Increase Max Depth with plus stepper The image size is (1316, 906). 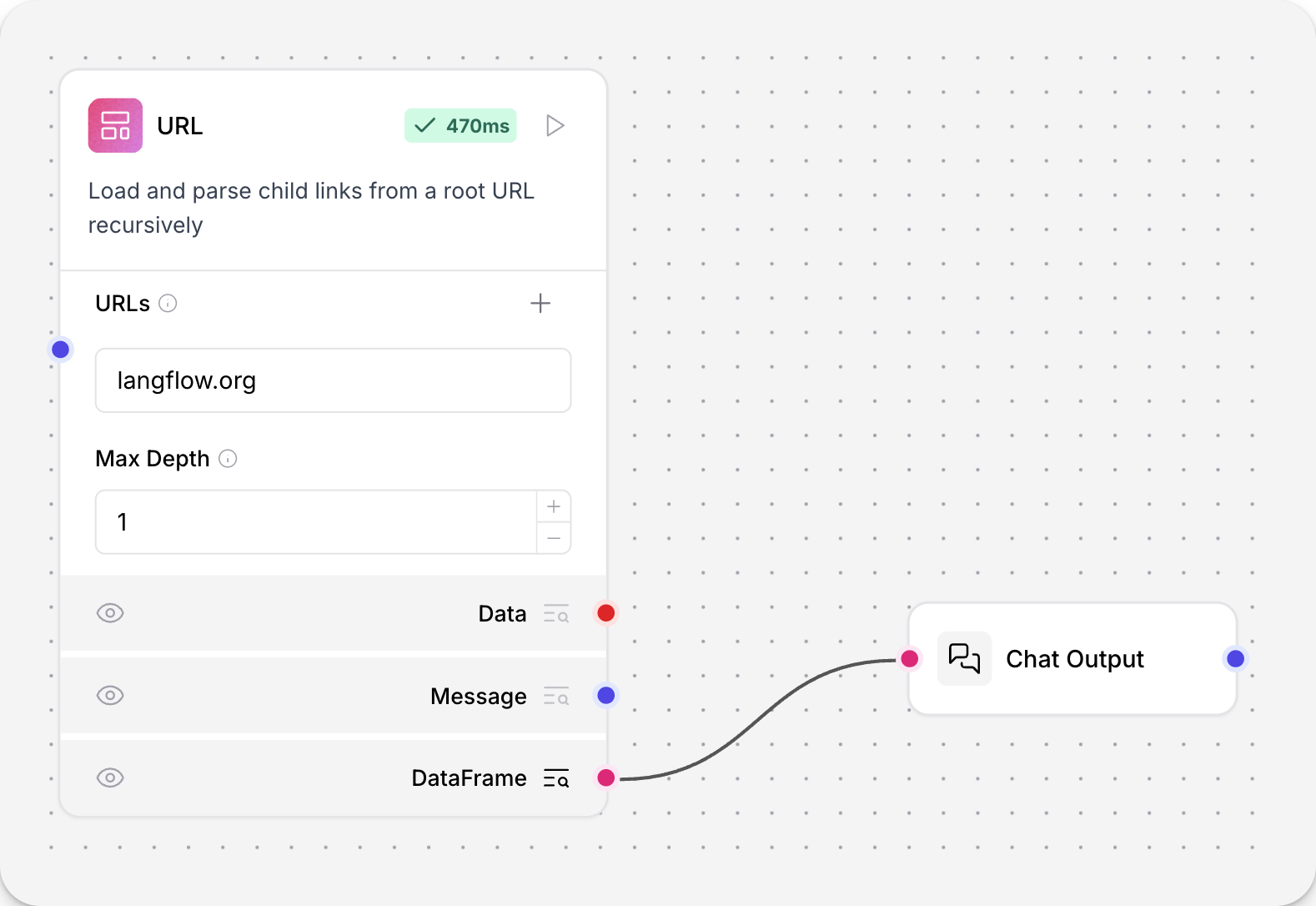554,506
